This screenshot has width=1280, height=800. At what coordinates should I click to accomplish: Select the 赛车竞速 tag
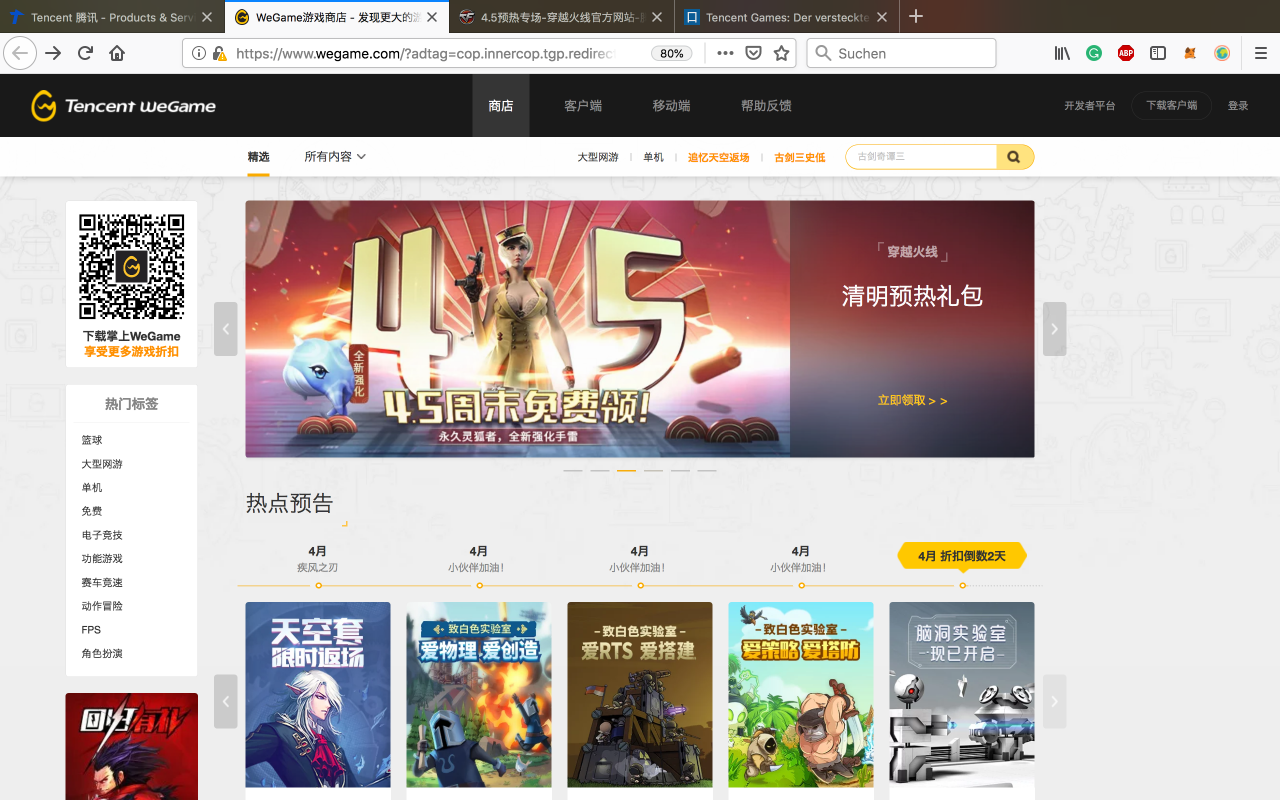pos(102,582)
